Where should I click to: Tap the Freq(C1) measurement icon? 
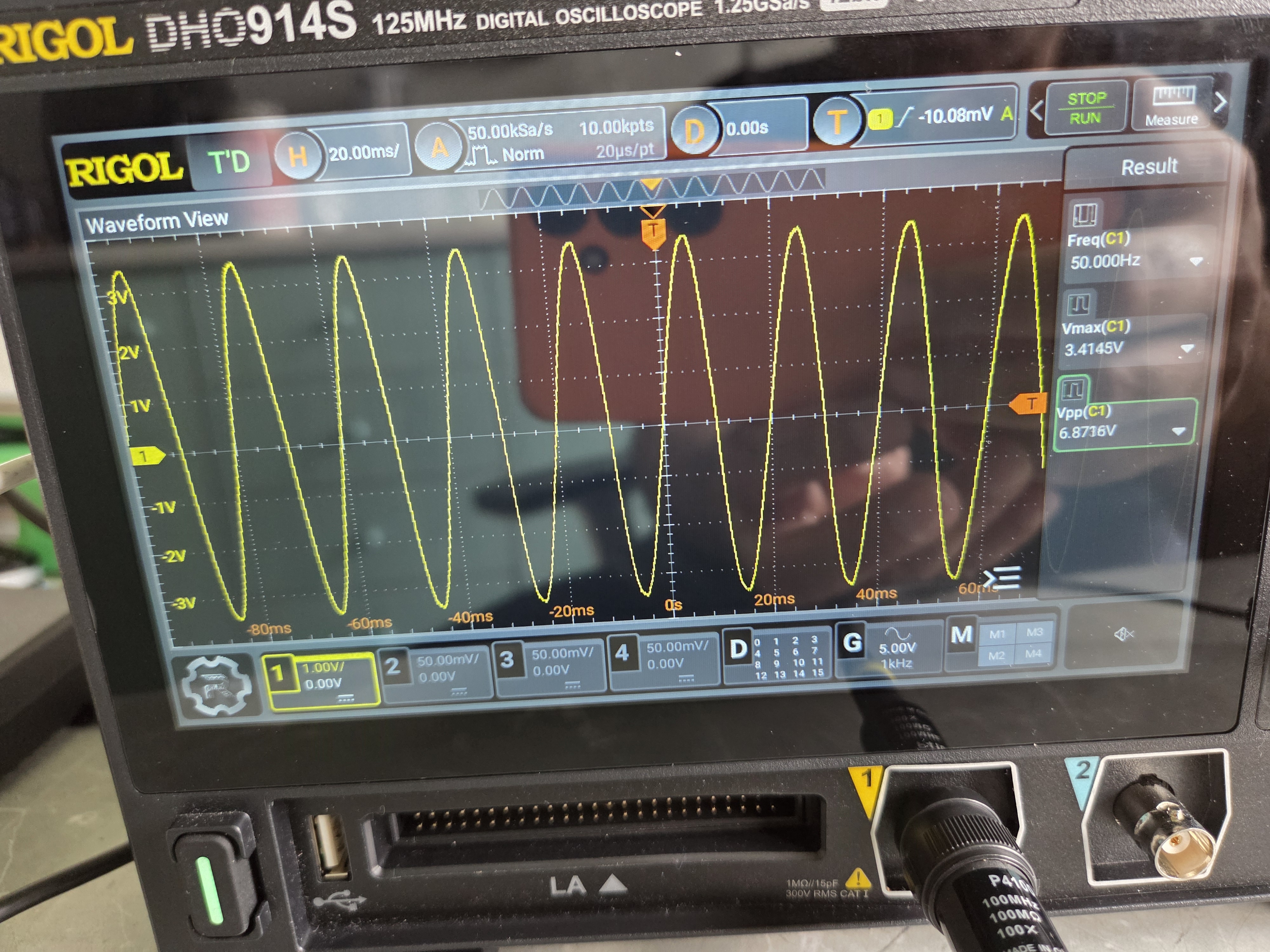1085,215
